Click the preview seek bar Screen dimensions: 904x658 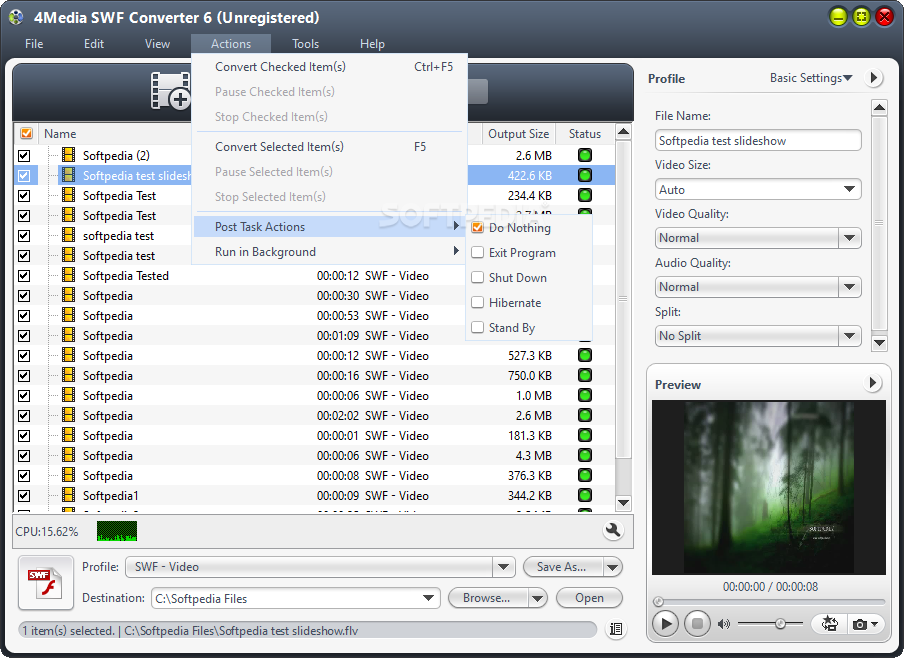click(769, 601)
